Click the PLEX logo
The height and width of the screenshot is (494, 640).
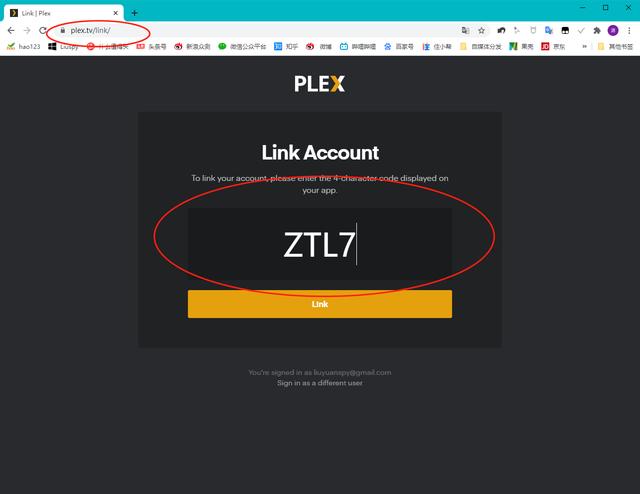pyautogui.click(x=320, y=84)
